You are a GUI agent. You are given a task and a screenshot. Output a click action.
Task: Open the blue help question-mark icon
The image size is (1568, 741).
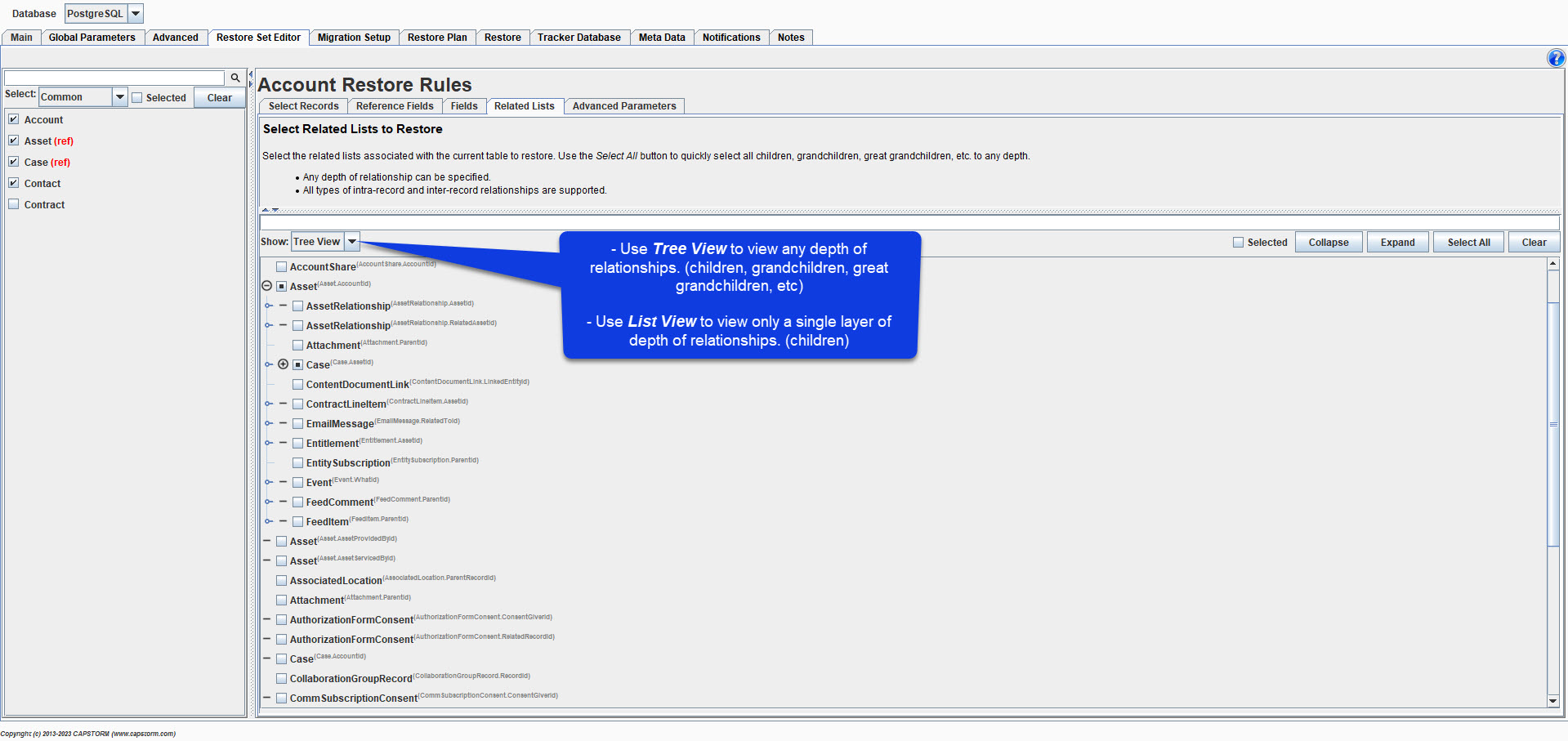point(1556,58)
